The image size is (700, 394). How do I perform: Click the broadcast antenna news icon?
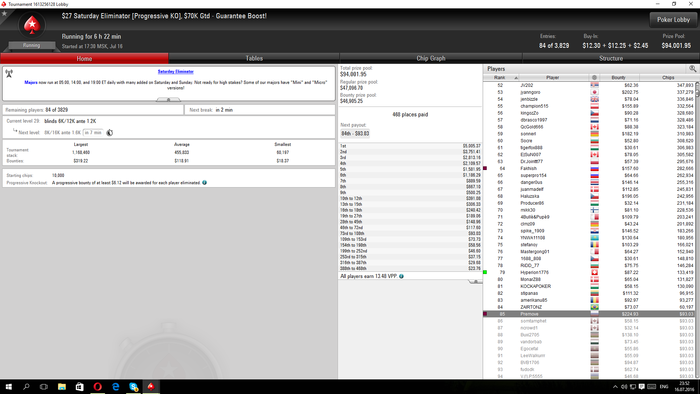click(x=9, y=74)
